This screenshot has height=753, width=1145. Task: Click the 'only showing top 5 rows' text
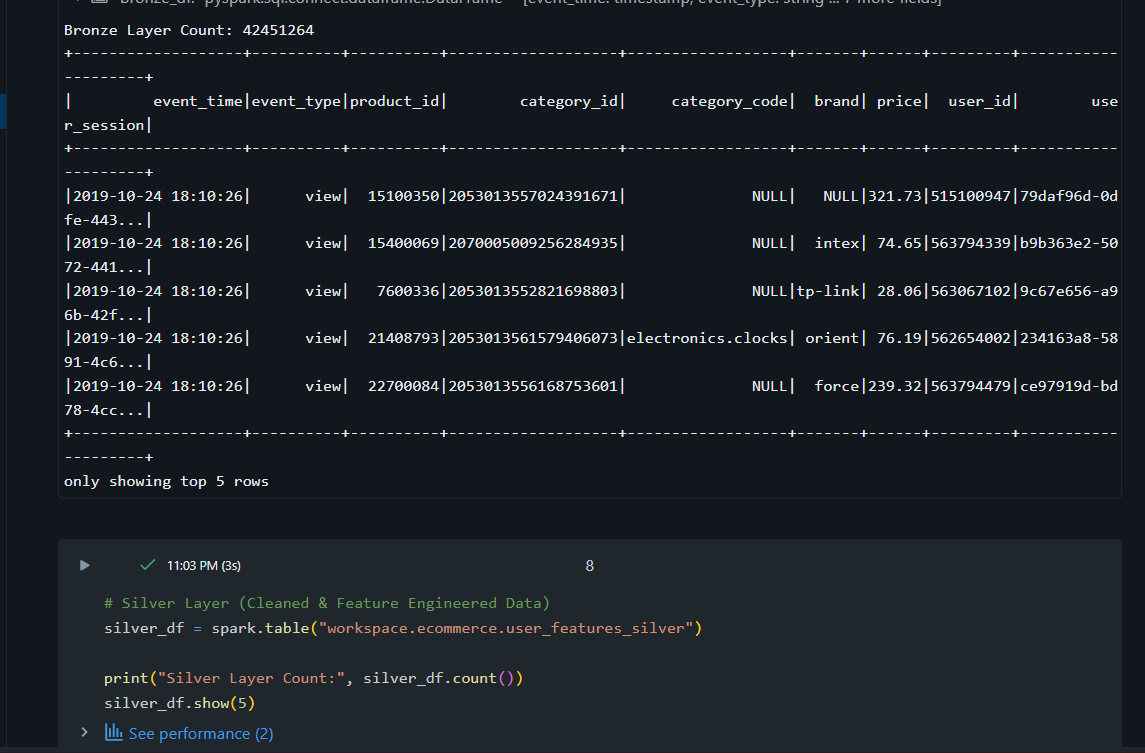tap(166, 481)
